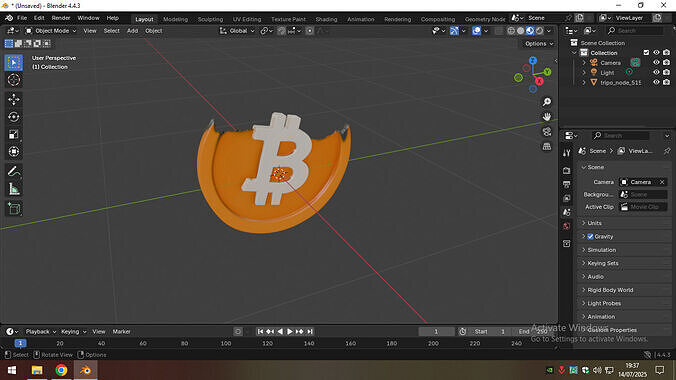Jump to the first frame

pos(260,332)
